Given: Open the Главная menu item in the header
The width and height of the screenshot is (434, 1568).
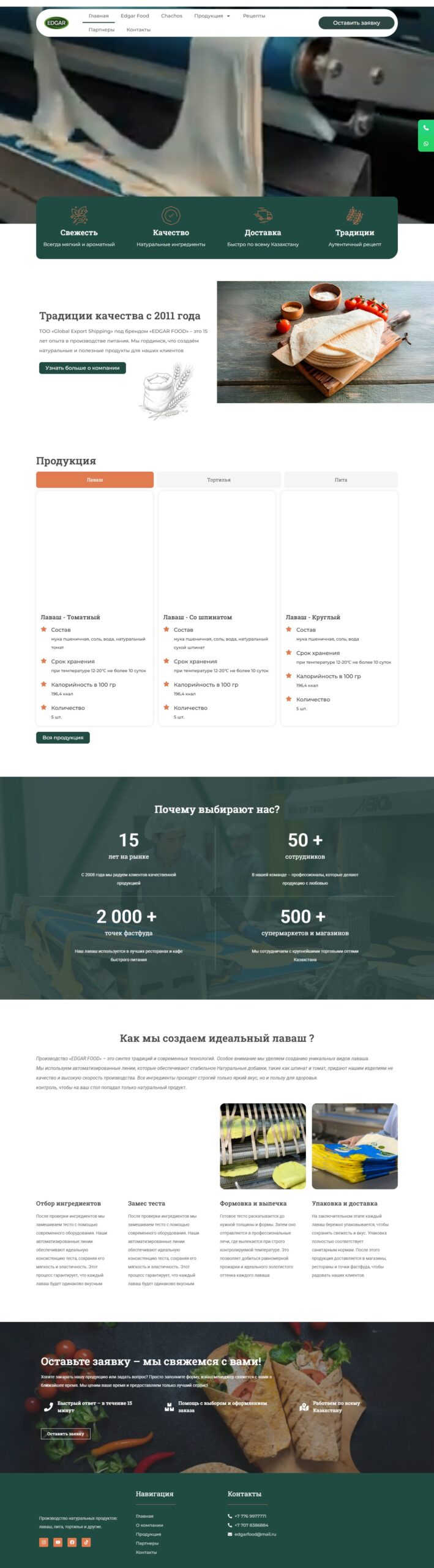Looking at the screenshot, I should pyautogui.click(x=99, y=16).
